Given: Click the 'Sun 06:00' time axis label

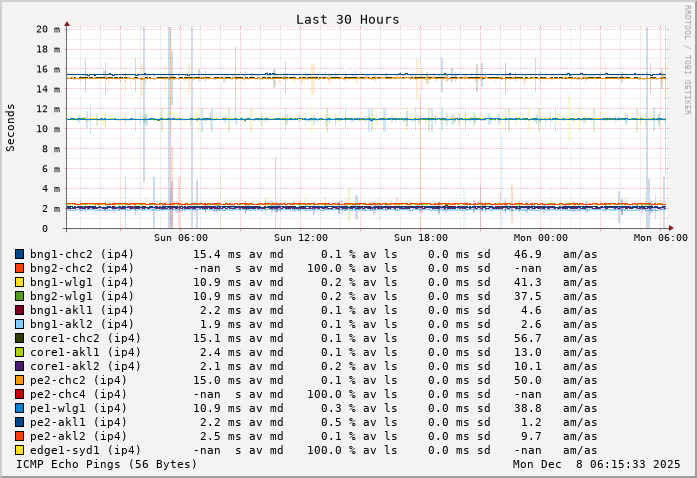Looking at the screenshot, I should point(181,238).
